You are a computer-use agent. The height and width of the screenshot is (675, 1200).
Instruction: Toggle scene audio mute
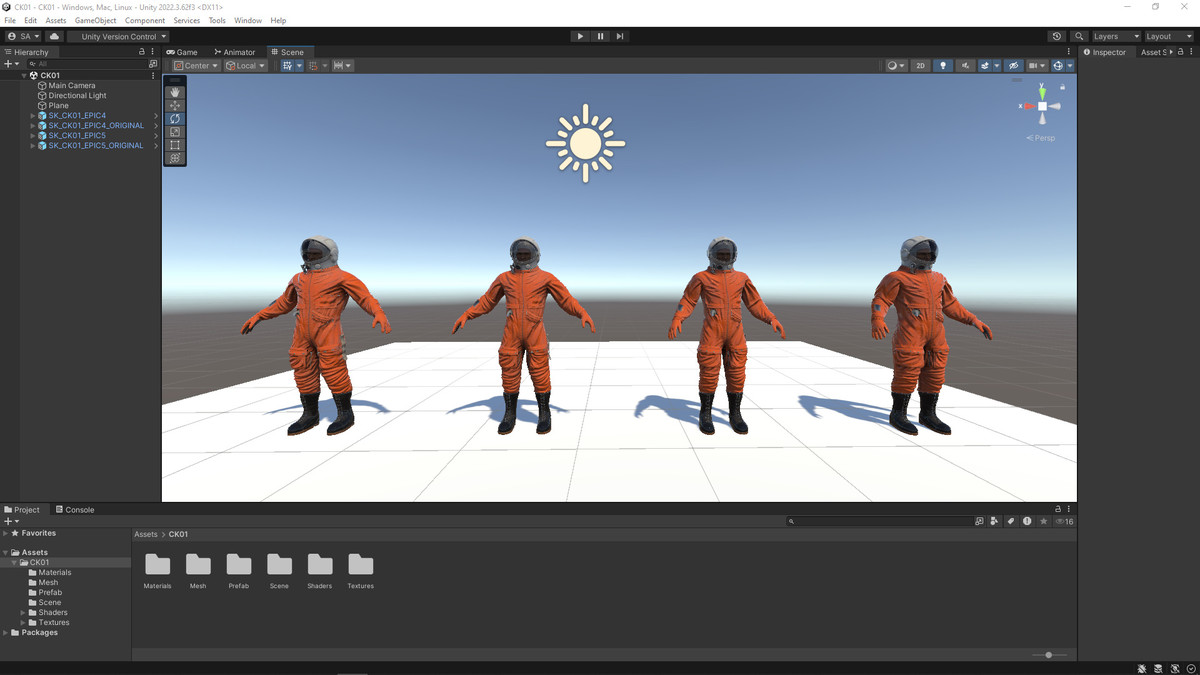tap(965, 66)
